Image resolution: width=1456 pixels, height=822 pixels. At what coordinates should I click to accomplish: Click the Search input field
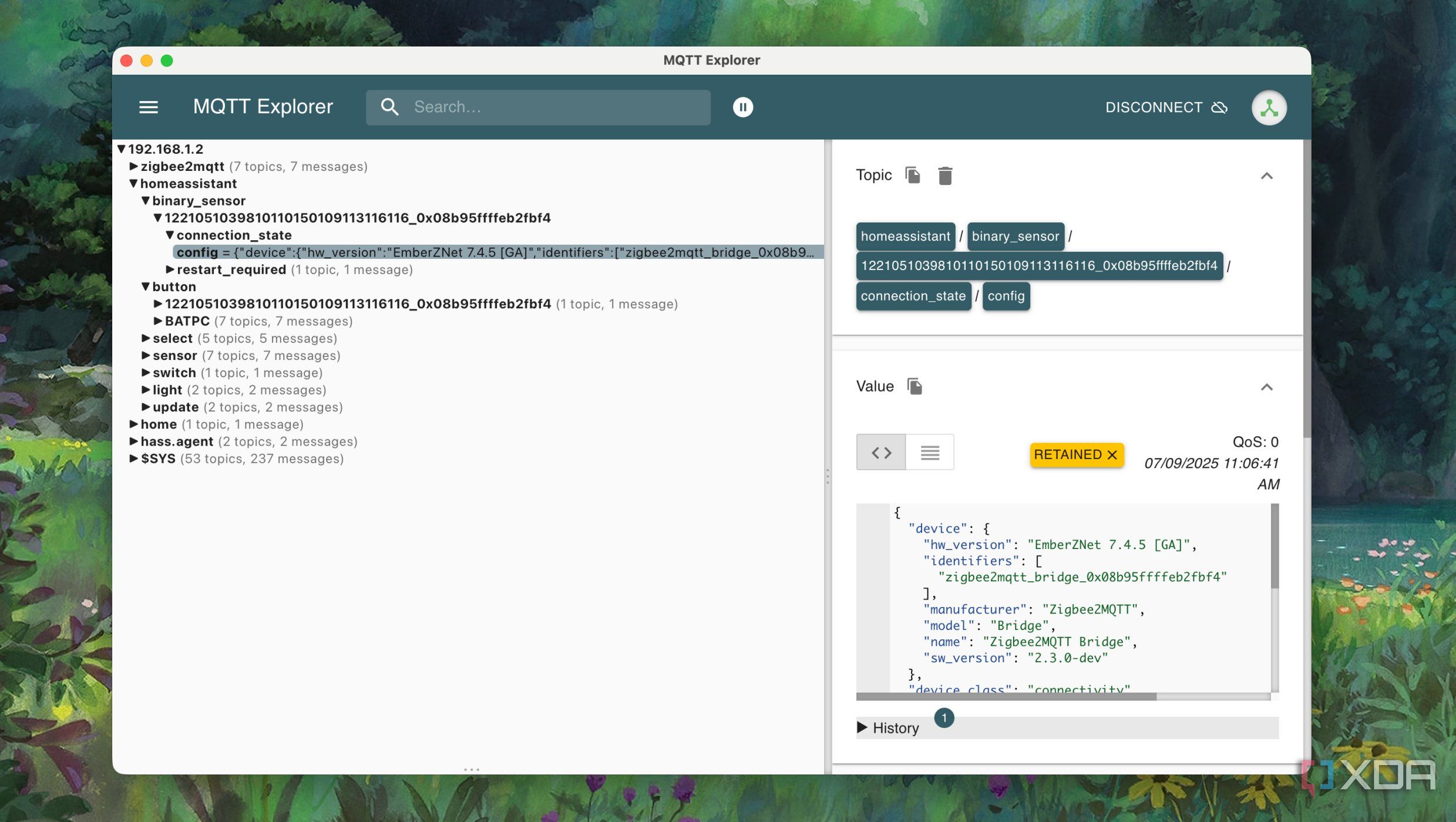pyautogui.click(x=537, y=107)
